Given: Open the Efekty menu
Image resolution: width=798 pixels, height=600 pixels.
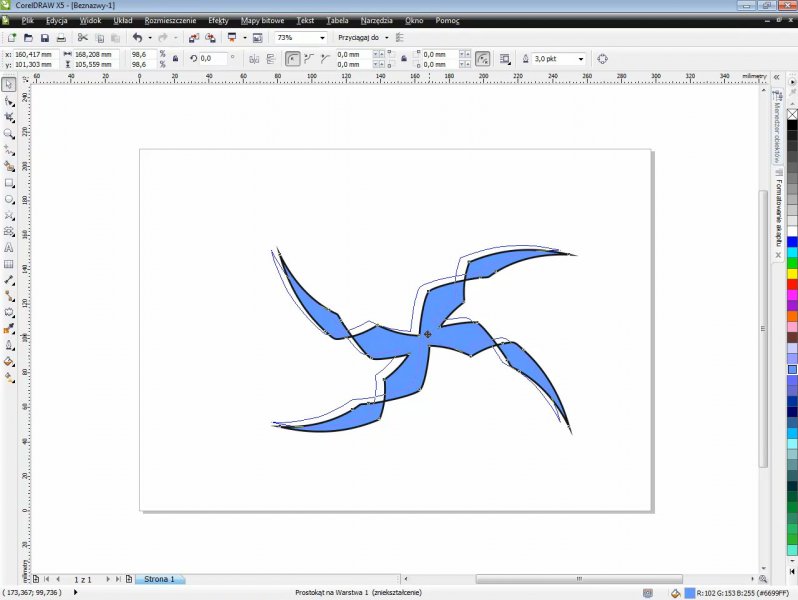Looking at the screenshot, I should [218, 20].
